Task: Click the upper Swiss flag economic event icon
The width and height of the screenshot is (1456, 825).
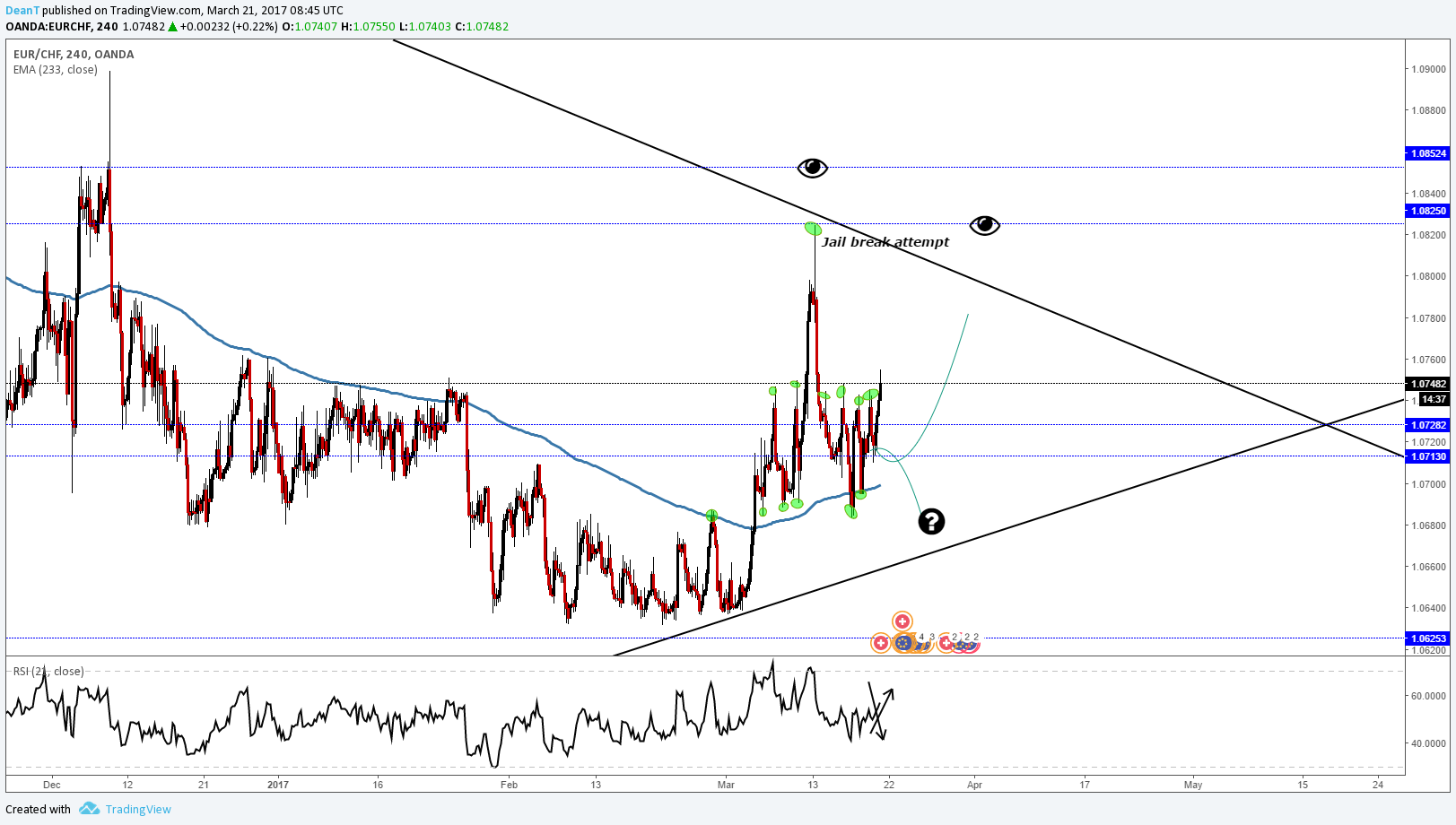Action: click(902, 621)
